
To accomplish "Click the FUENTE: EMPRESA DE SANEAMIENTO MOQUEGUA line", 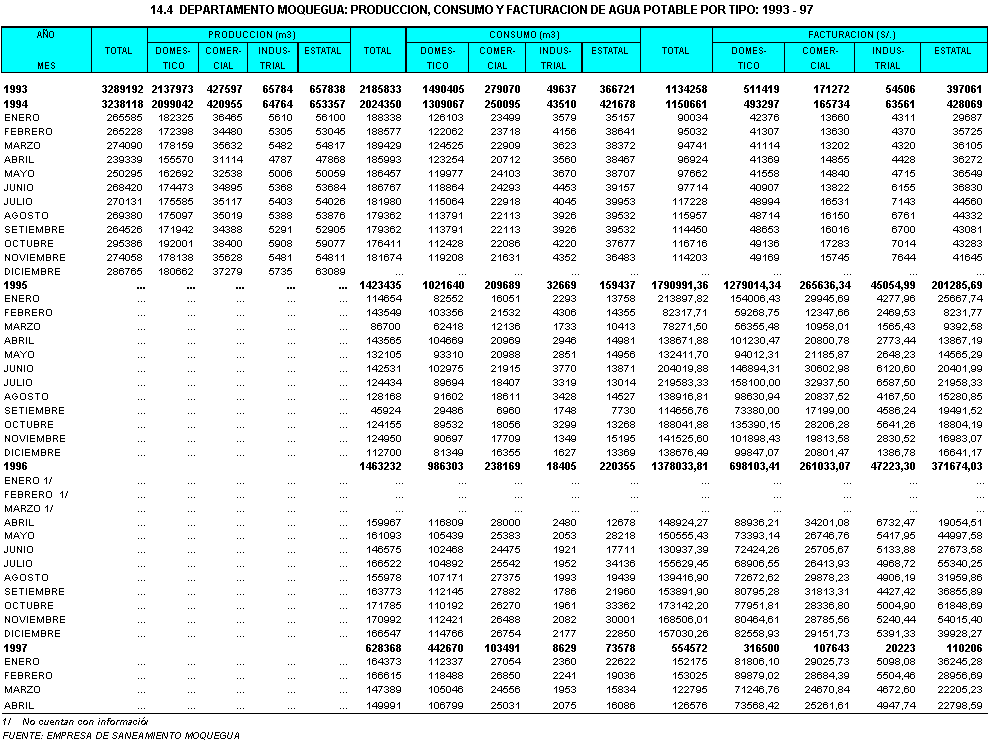I will (120, 735).
